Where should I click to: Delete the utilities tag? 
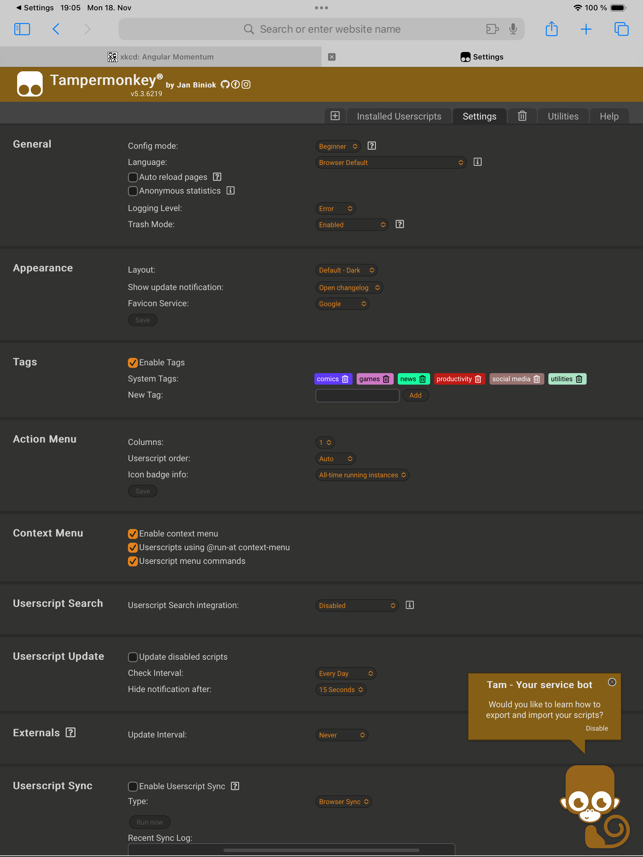pos(579,379)
